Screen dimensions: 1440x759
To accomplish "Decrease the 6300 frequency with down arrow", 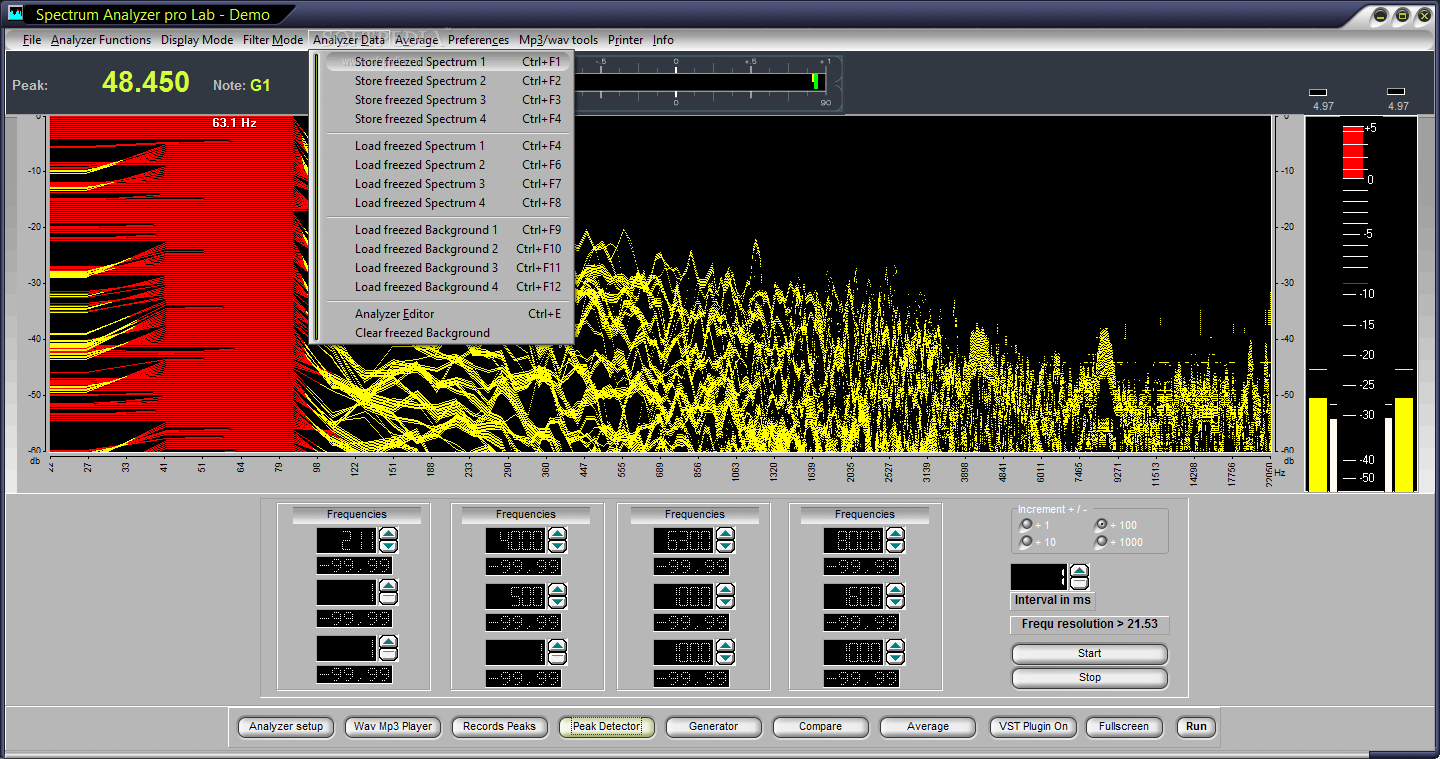I will [x=726, y=547].
